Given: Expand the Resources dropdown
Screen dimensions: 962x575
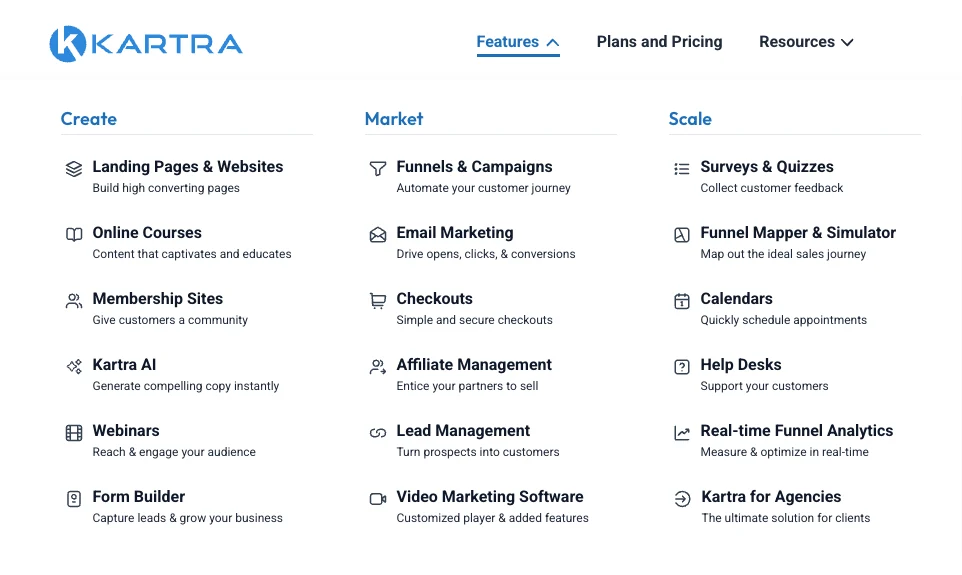Looking at the screenshot, I should 806,42.
